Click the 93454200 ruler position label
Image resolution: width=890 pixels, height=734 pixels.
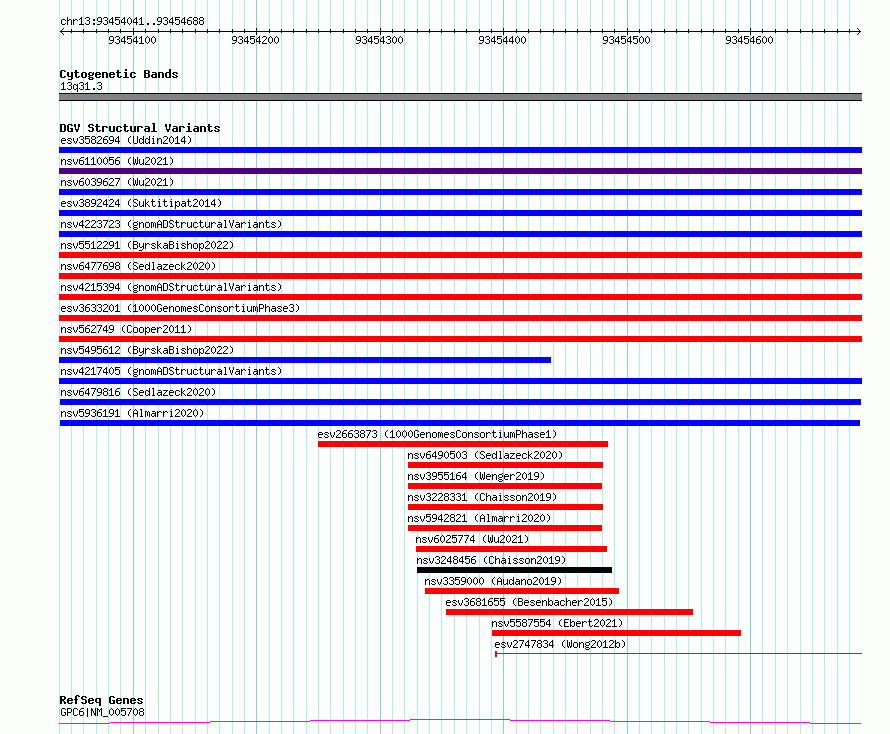coord(255,40)
